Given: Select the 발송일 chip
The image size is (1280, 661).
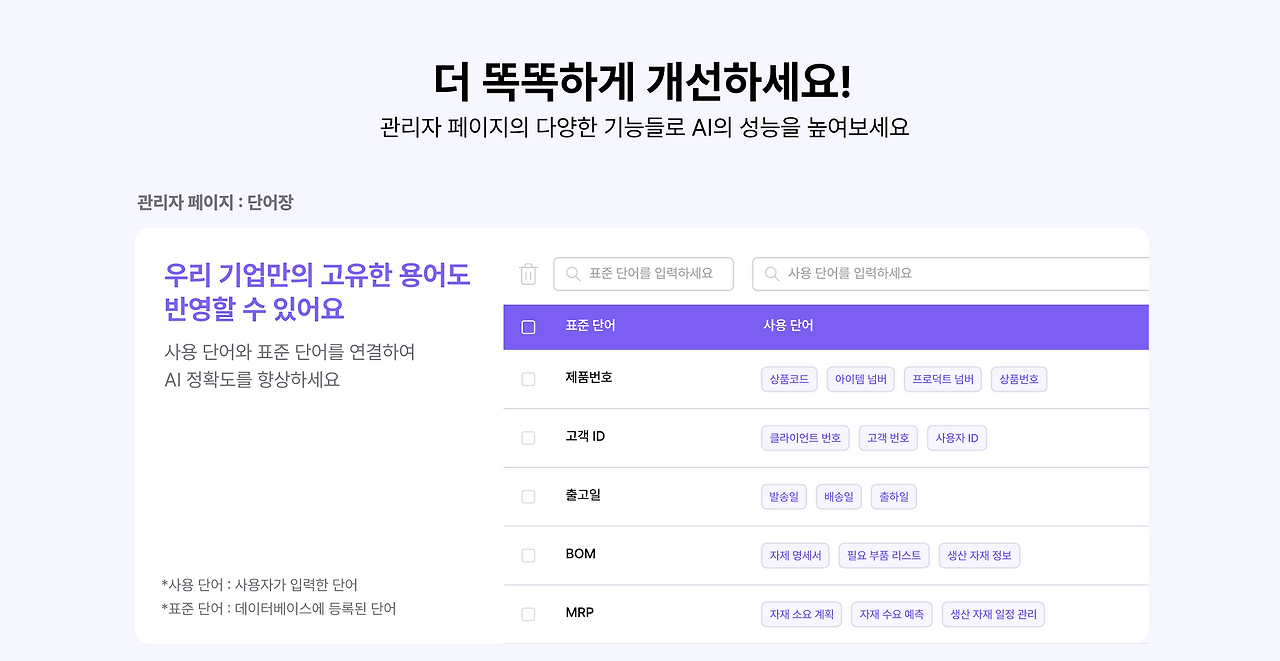Looking at the screenshot, I should tap(783, 496).
